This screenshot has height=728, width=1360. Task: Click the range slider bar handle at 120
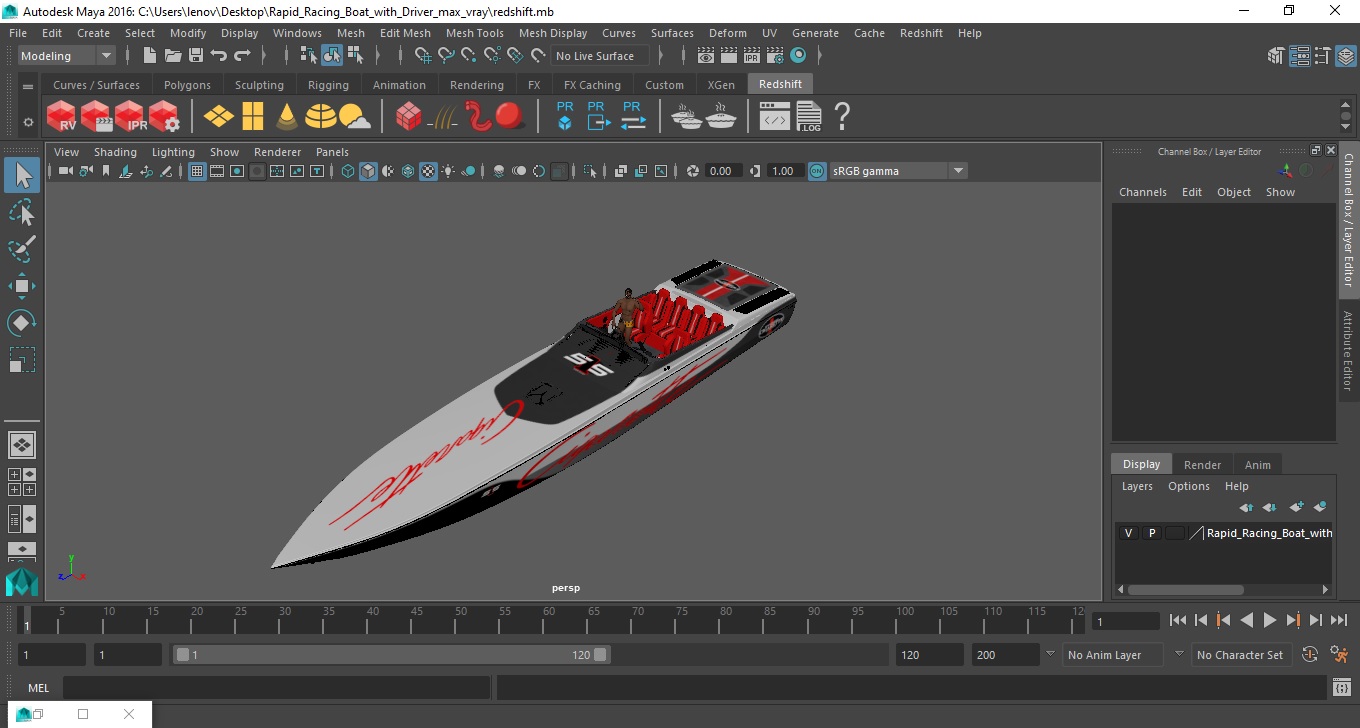[x=600, y=655]
